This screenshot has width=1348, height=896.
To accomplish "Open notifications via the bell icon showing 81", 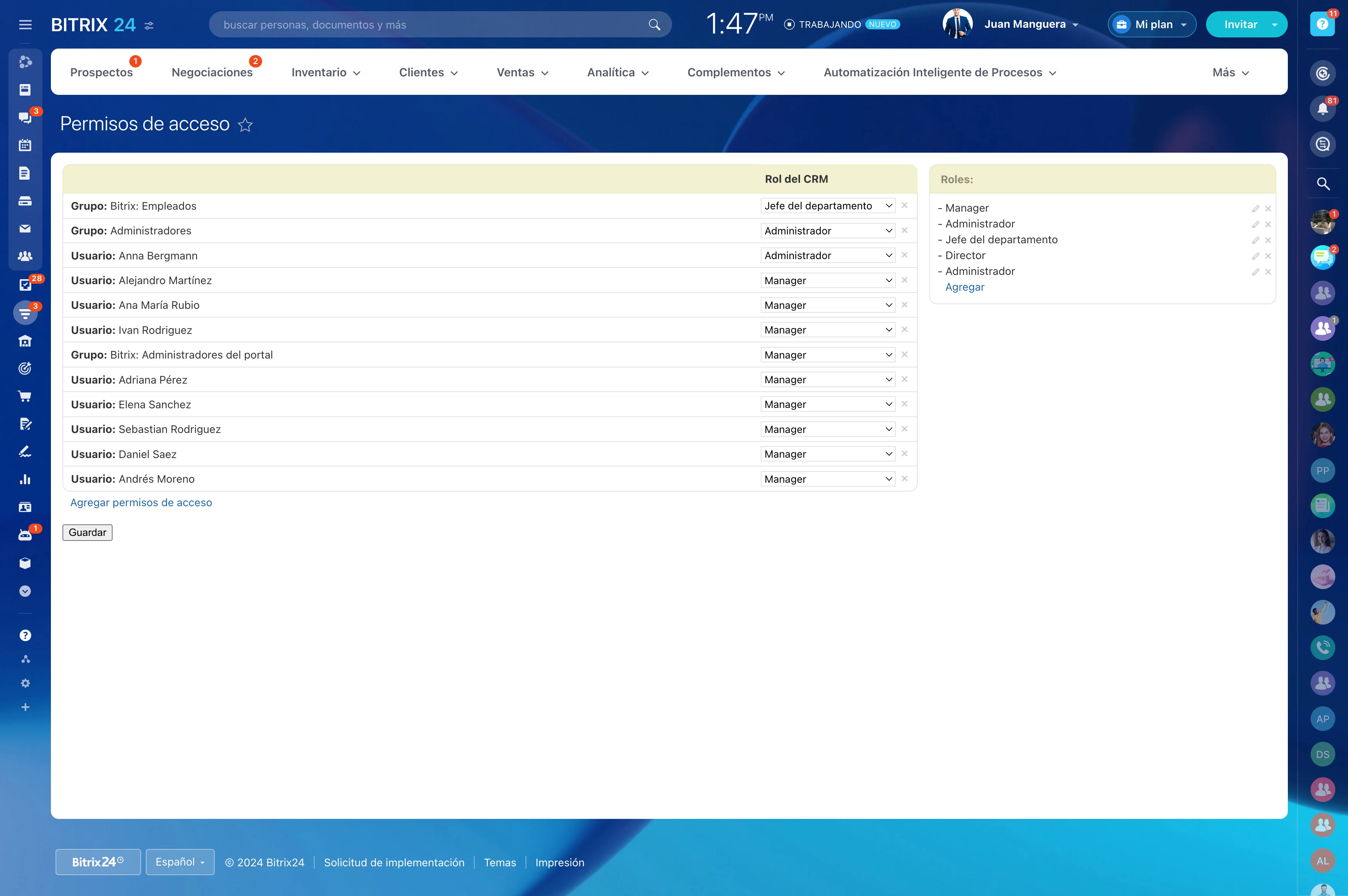I will click(x=1323, y=108).
